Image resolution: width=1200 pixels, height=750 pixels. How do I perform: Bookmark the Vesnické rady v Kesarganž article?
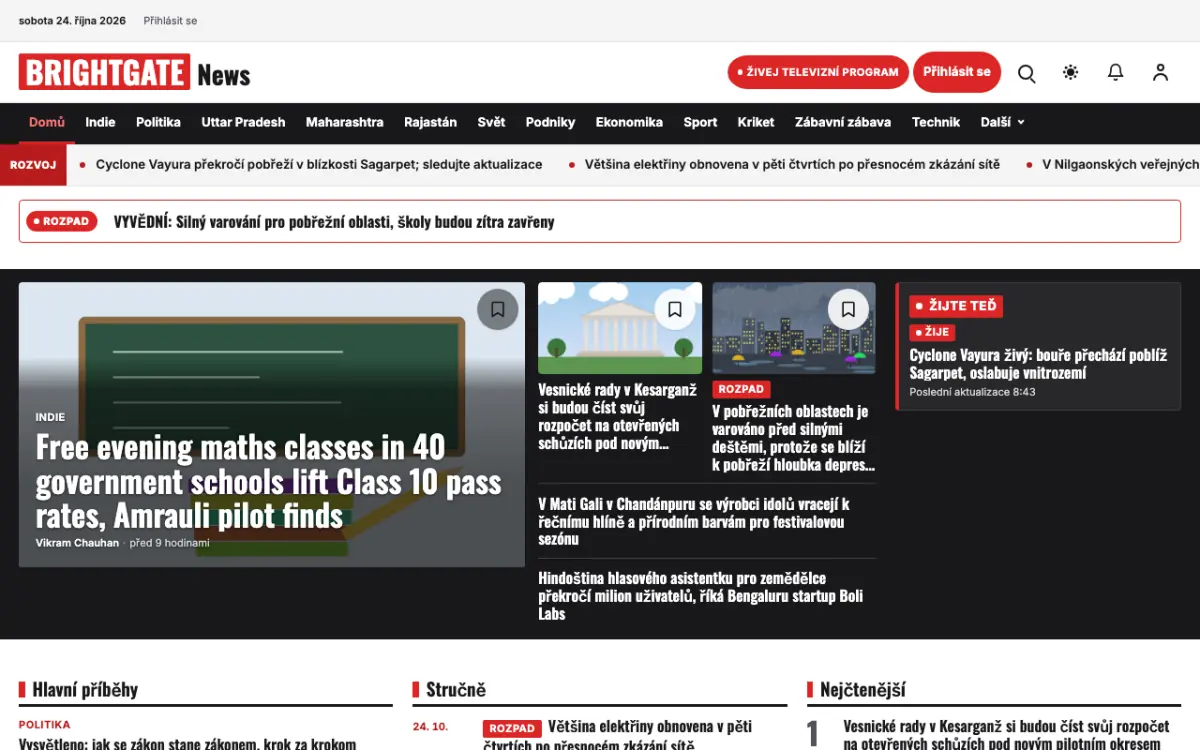point(675,310)
